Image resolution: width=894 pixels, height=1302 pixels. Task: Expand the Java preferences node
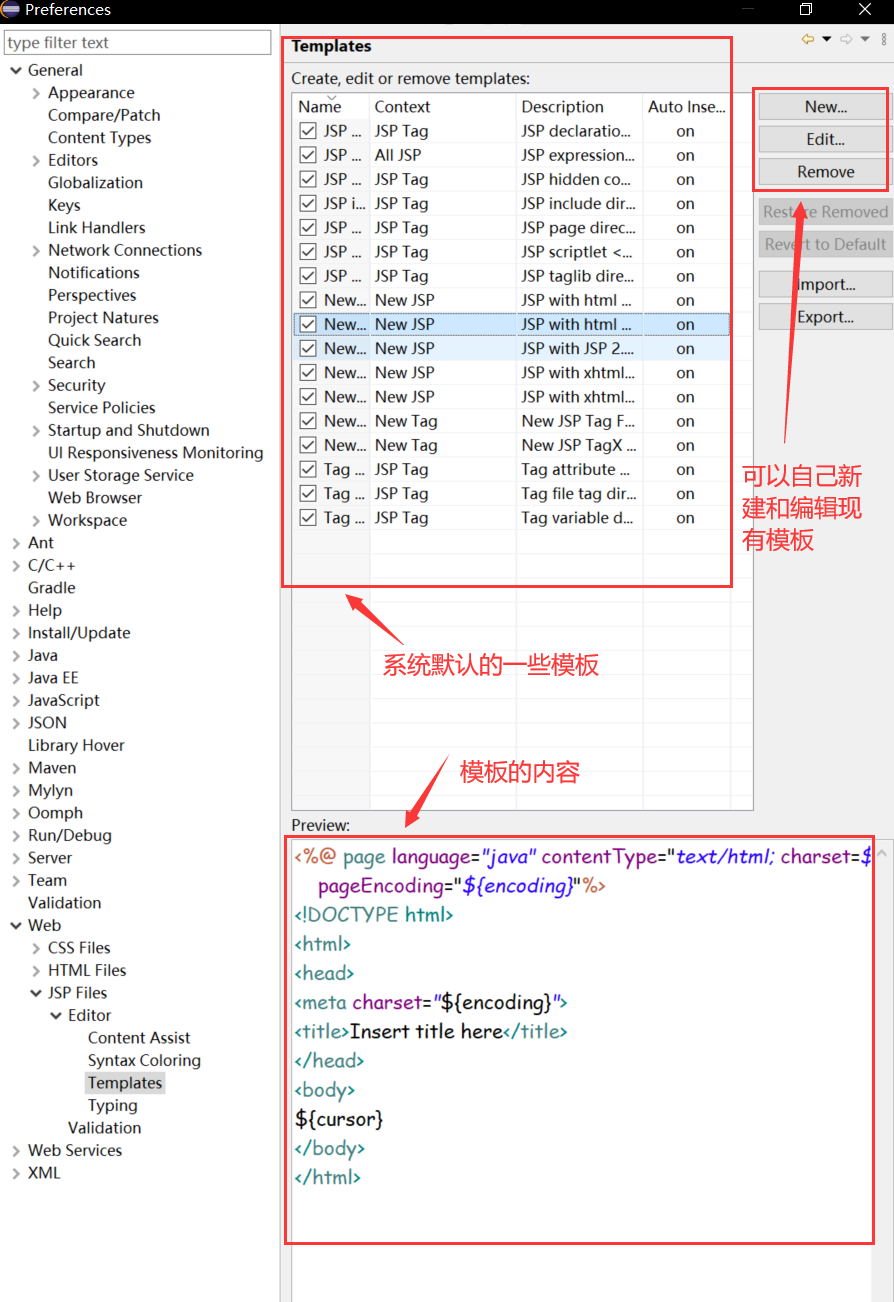point(18,654)
